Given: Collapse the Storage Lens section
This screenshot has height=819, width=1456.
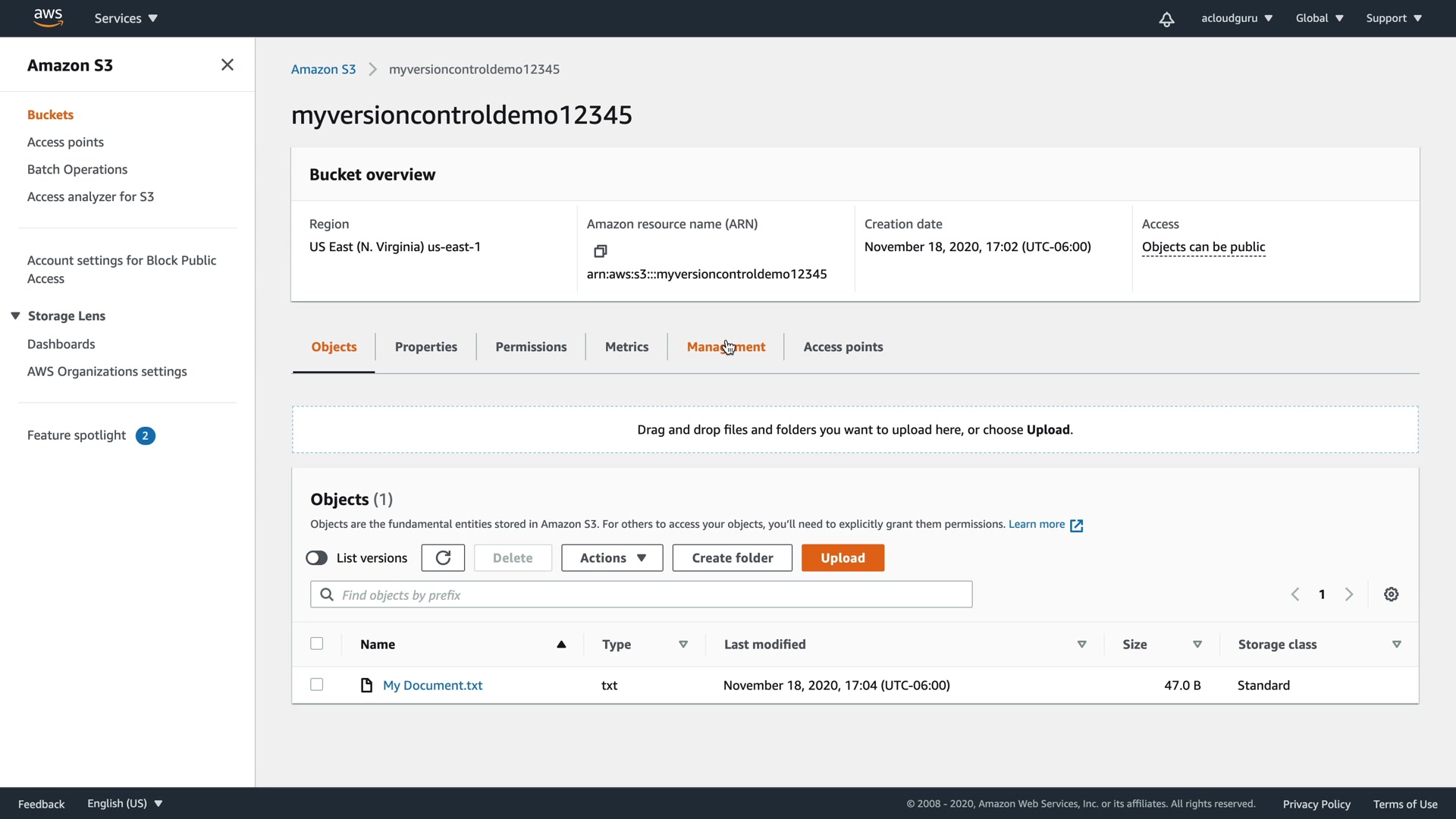Looking at the screenshot, I should (x=15, y=315).
